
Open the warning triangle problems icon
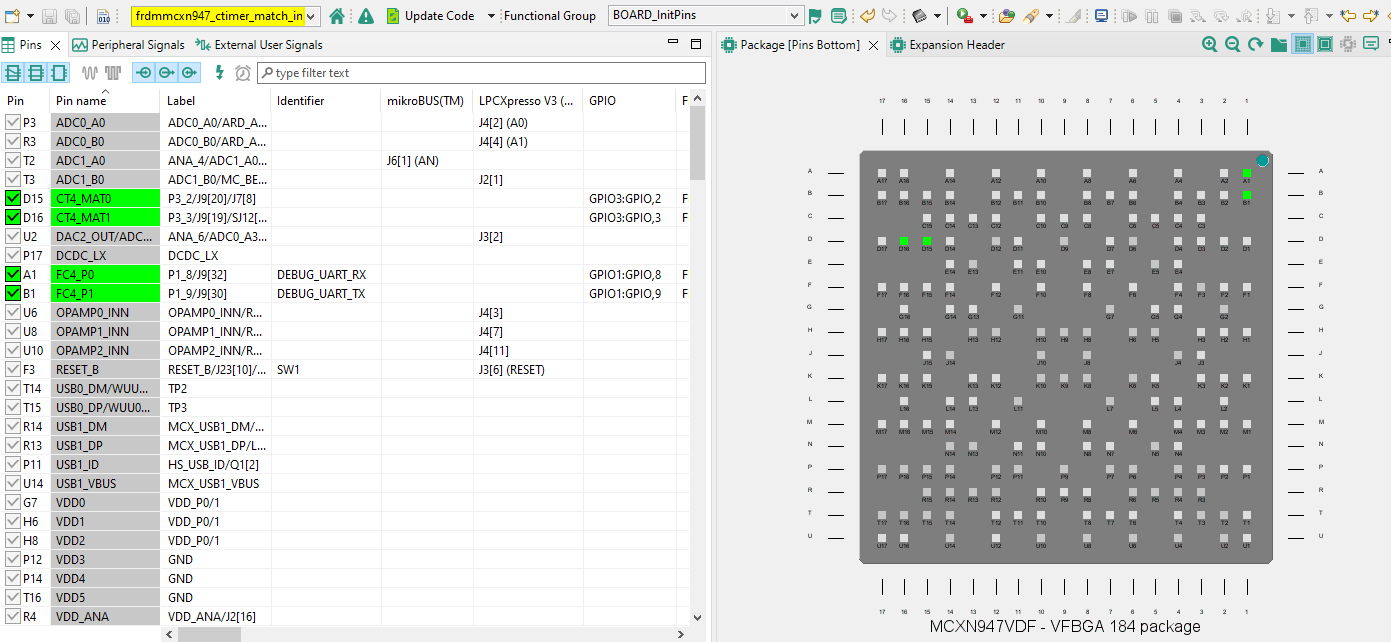[366, 16]
